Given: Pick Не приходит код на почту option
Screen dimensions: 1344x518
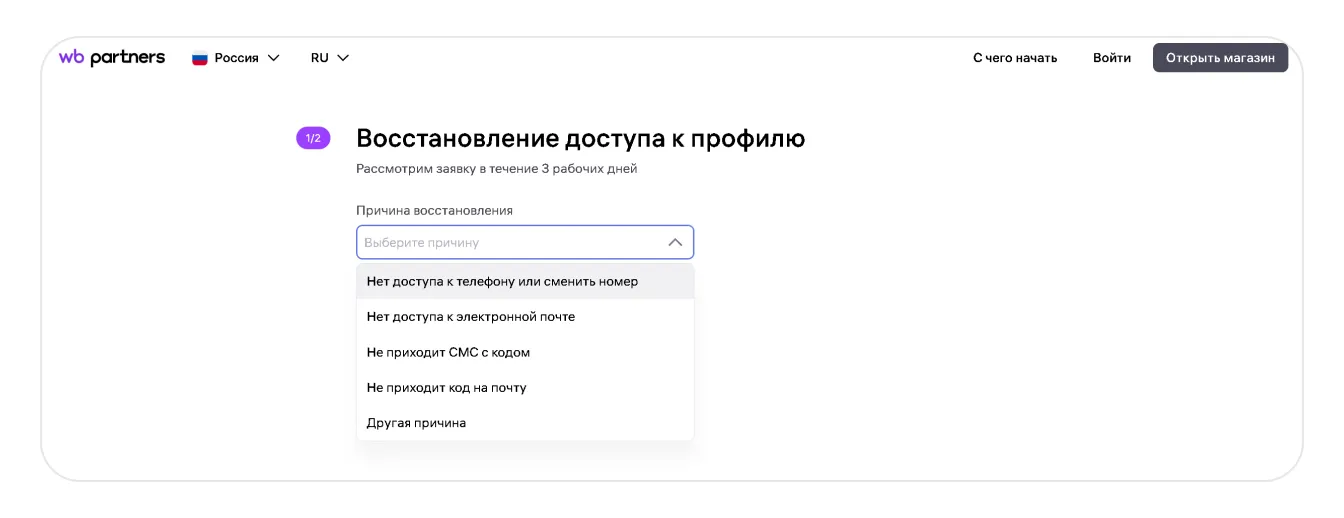Looking at the screenshot, I should click(x=446, y=387).
